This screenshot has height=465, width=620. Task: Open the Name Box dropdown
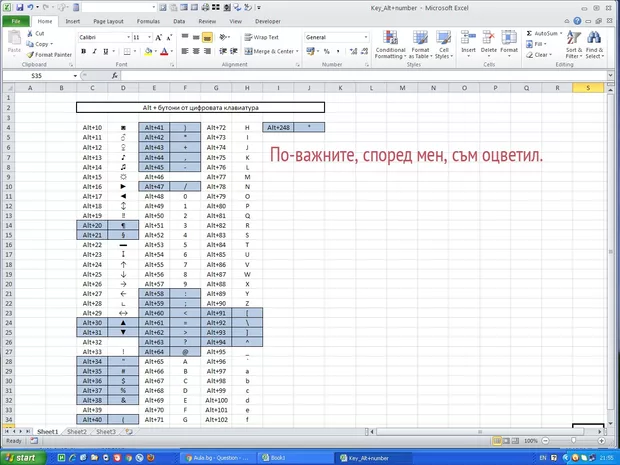[x=75, y=76]
